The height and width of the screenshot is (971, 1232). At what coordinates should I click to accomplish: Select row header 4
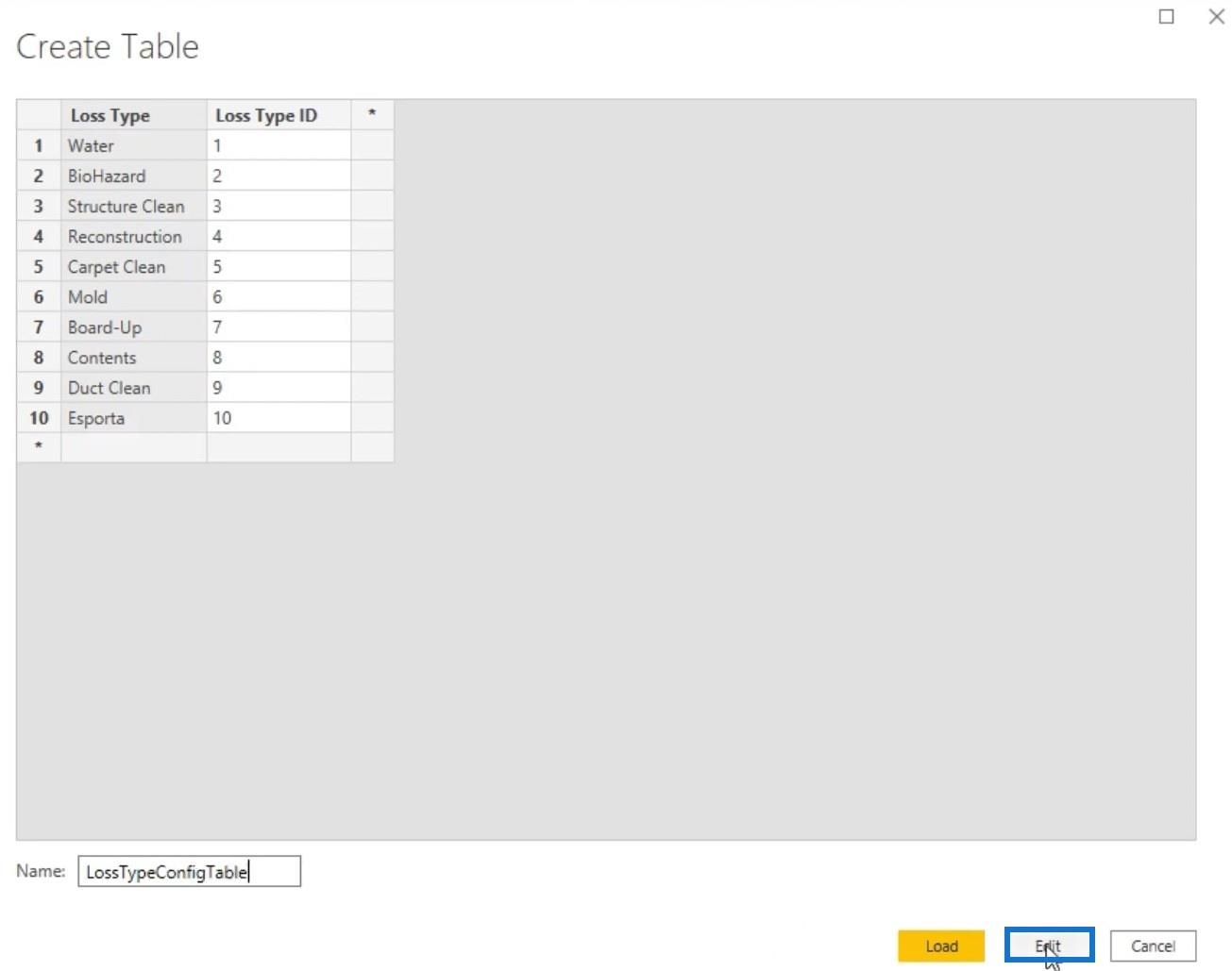point(39,236)
